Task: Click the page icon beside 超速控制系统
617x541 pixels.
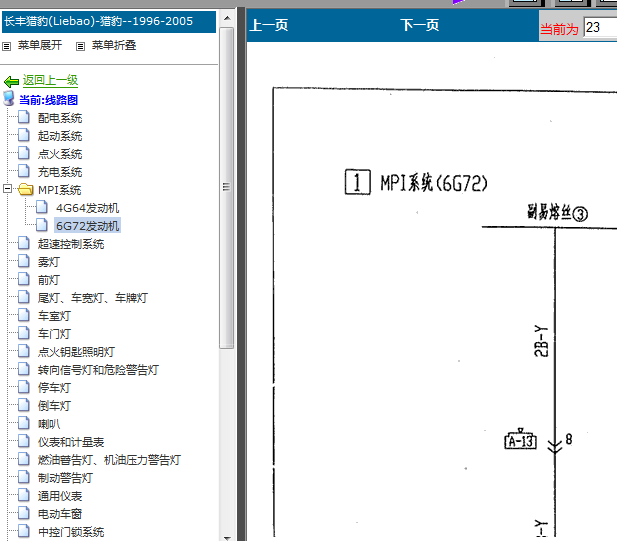Action: (24, 243)
